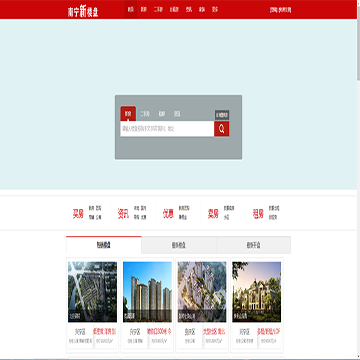This screenshot has width=360, height=360.
Task: Click the red magnifier search button
Action: [221, 129]
